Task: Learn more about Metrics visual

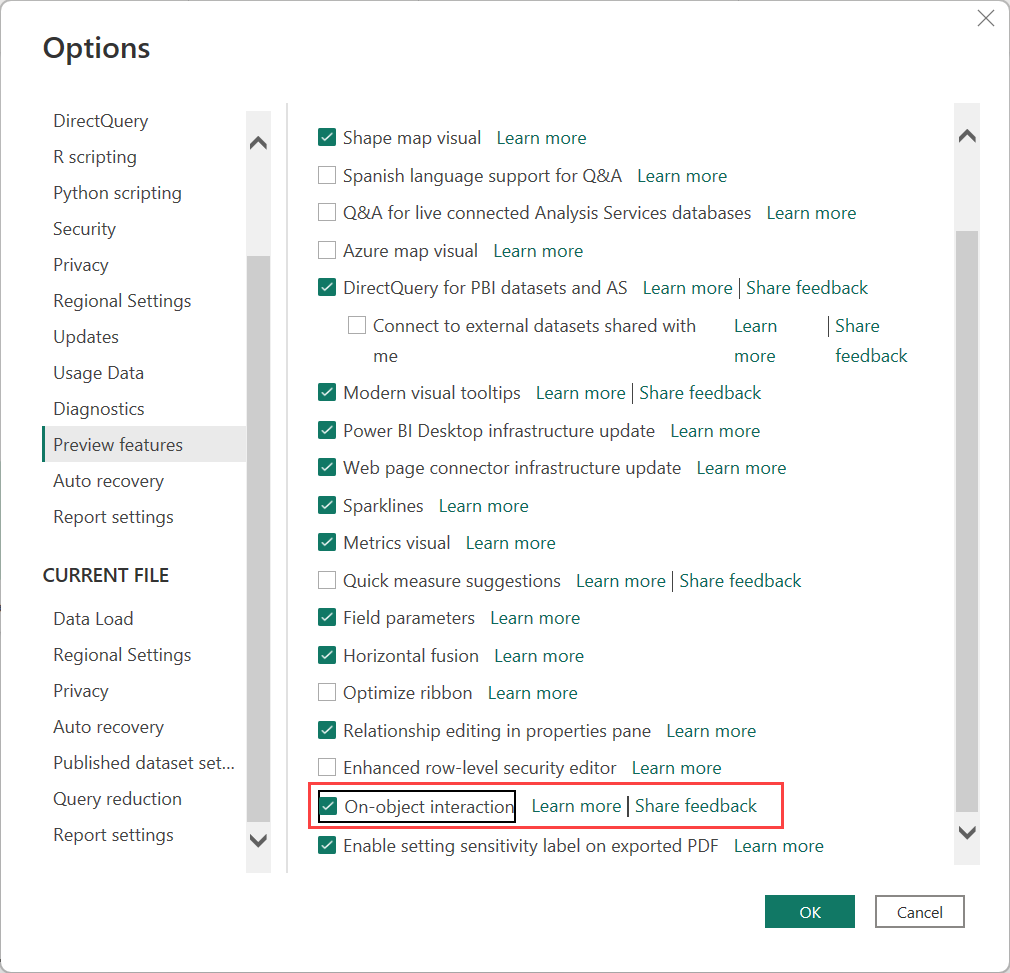Action: pos(510,543)
